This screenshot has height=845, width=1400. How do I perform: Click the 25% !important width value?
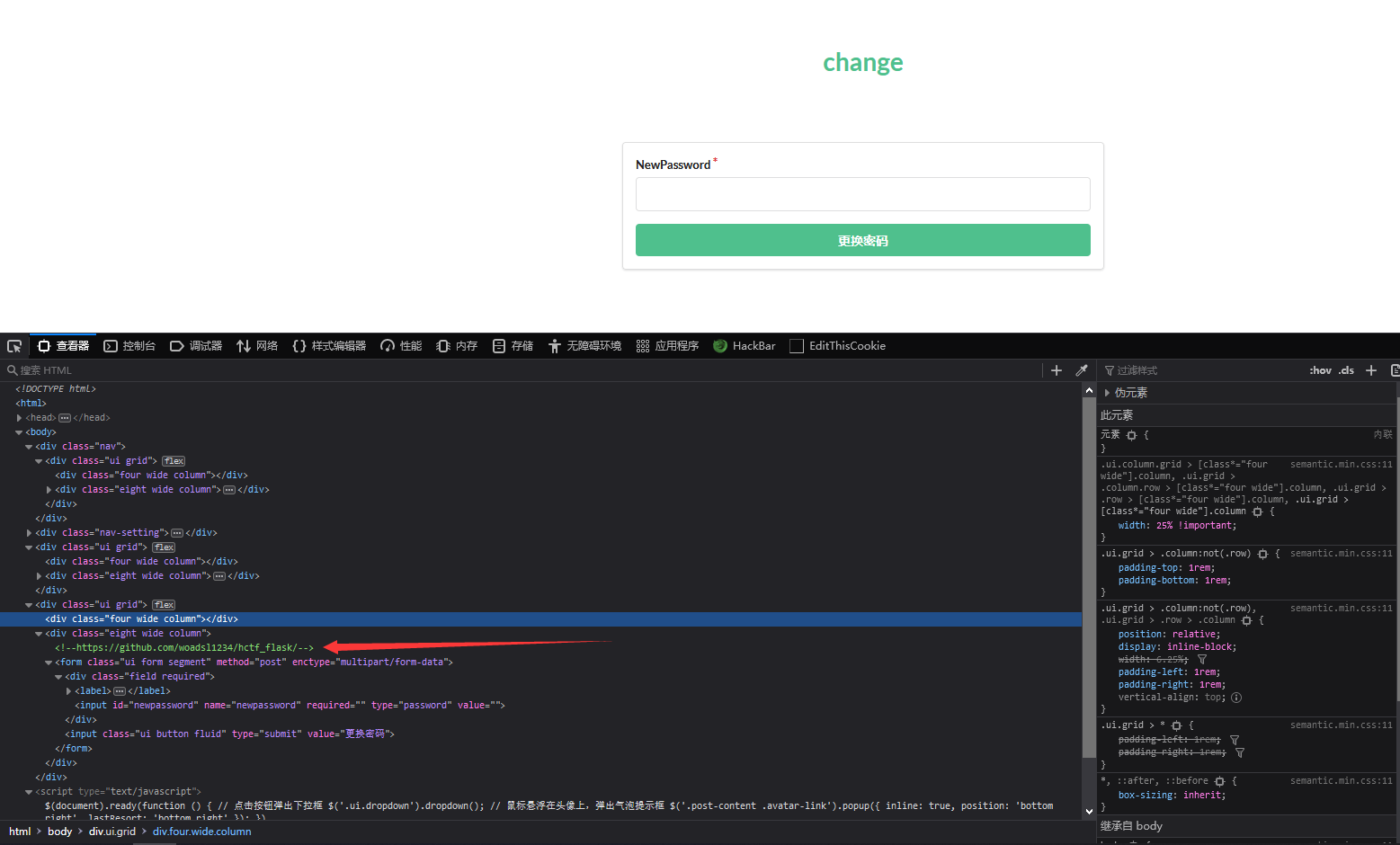pyautogui.click(x=1196, y=526)
